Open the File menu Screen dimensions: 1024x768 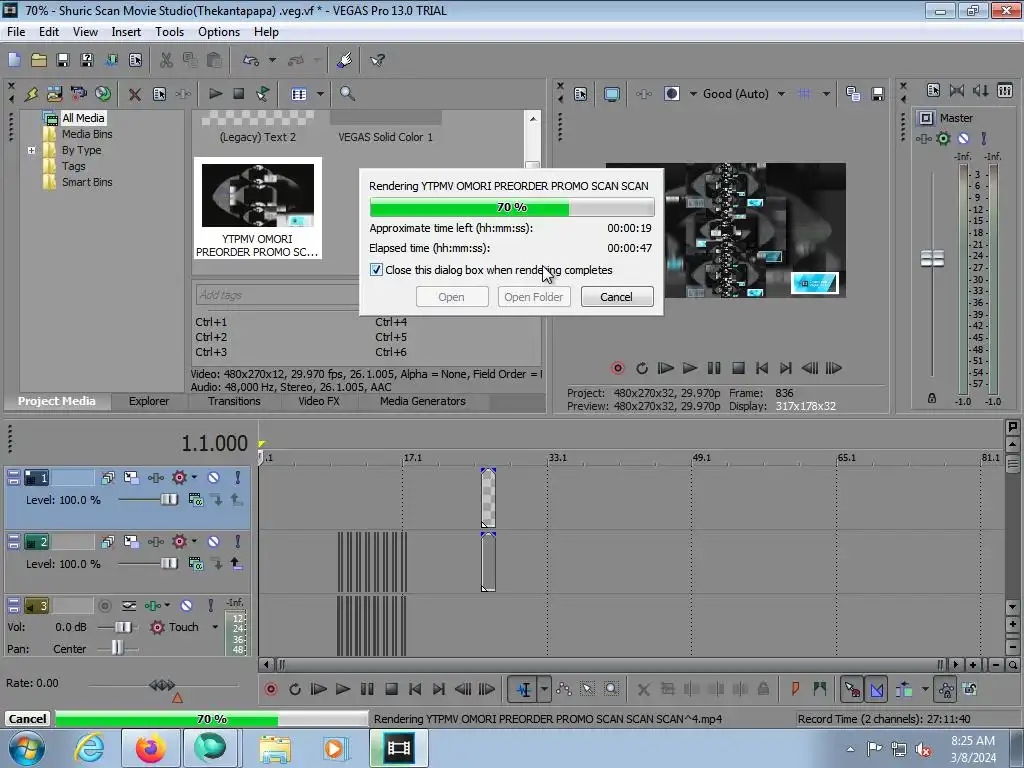coord(16,32)
